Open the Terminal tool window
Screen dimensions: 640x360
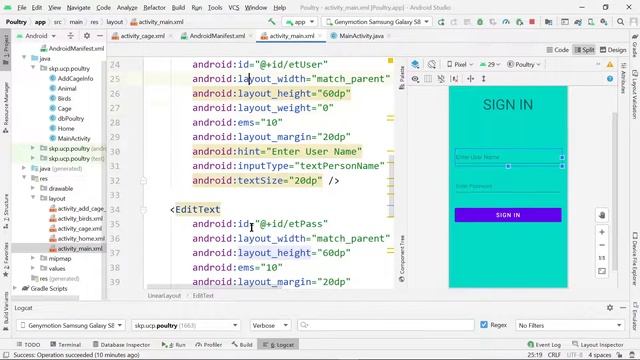click(x=66, y=344)
